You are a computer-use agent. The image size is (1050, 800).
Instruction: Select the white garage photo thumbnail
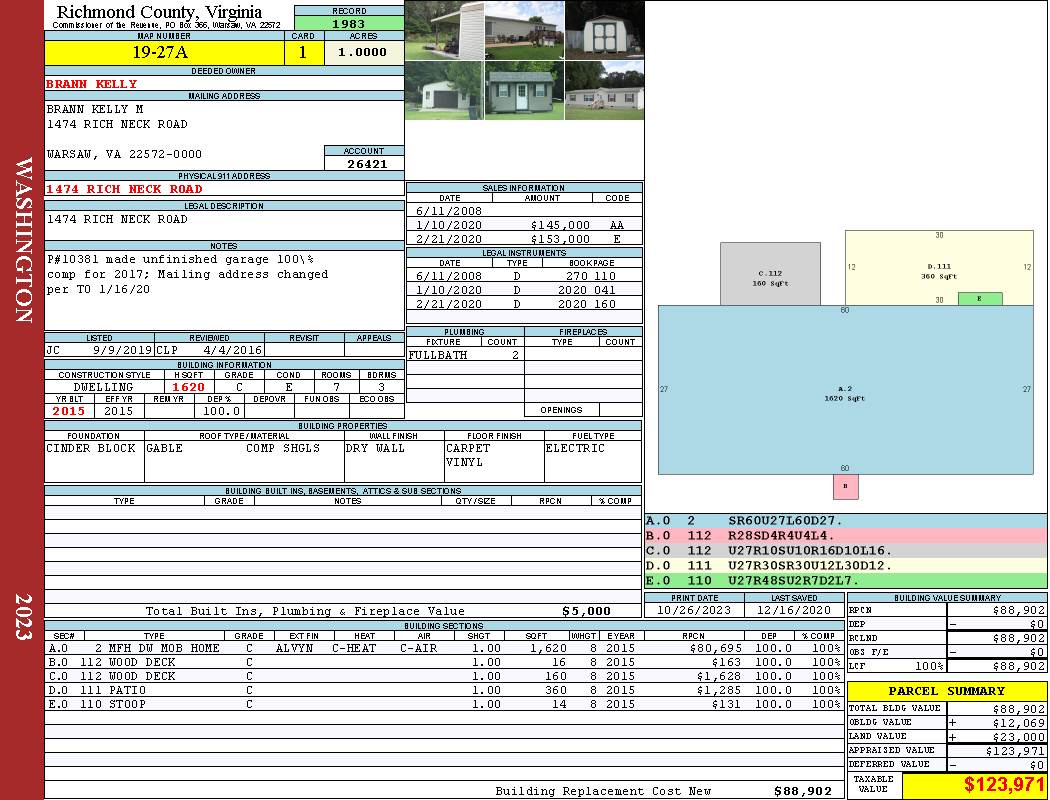(444, 91)
